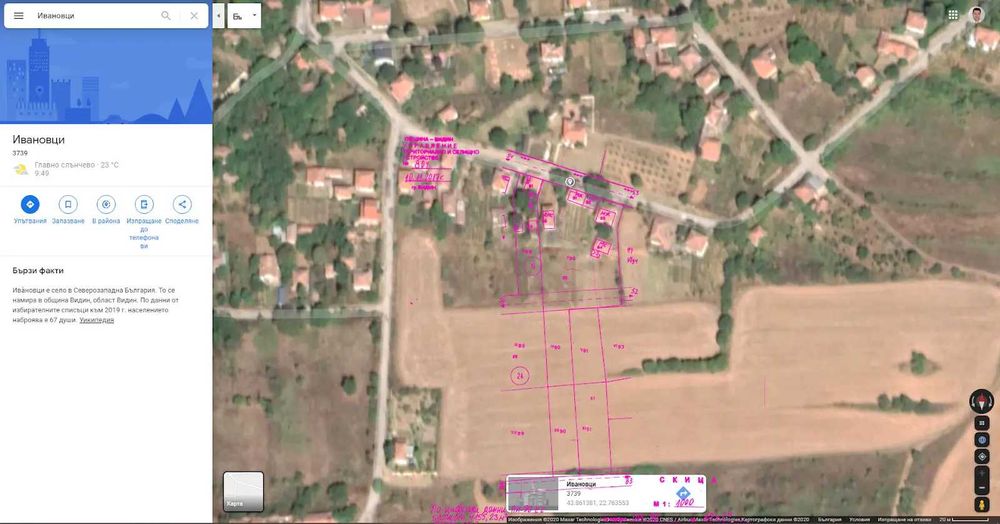Image resolution: width=1000 pixels, height=524 pixels.
Task: Get directions with Упътвания icon
Action: [x=30, y=204]
